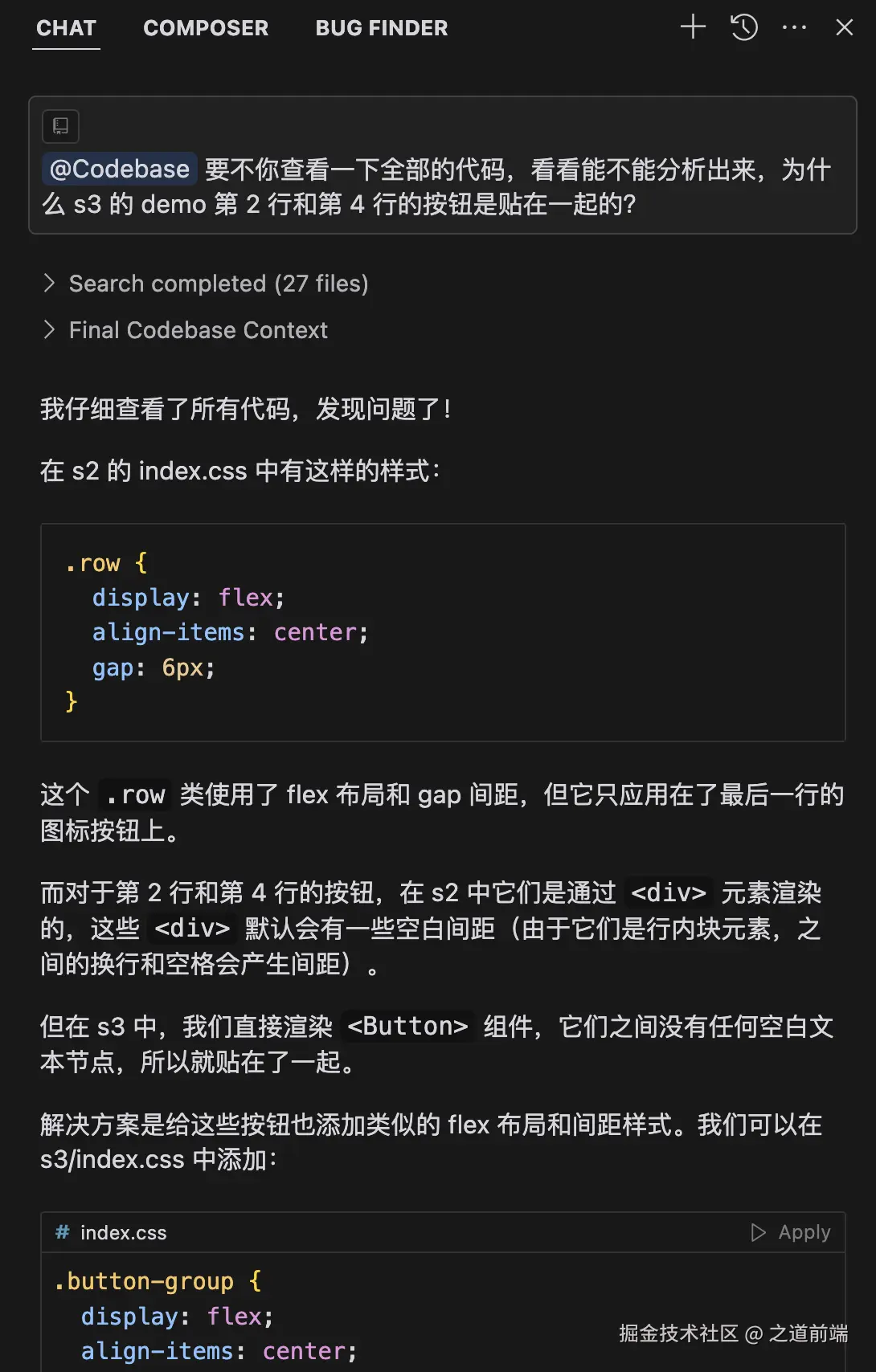876x1372 pixels.
Task: Switch to the COMPOSER tab
Action: (x=206, y=28)
